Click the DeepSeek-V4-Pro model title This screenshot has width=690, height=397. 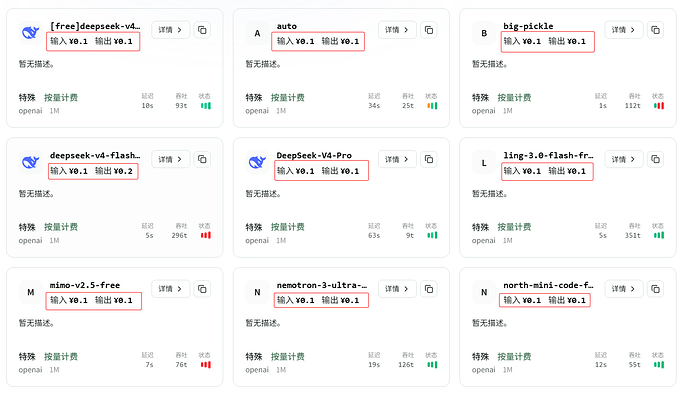point(314,155)
